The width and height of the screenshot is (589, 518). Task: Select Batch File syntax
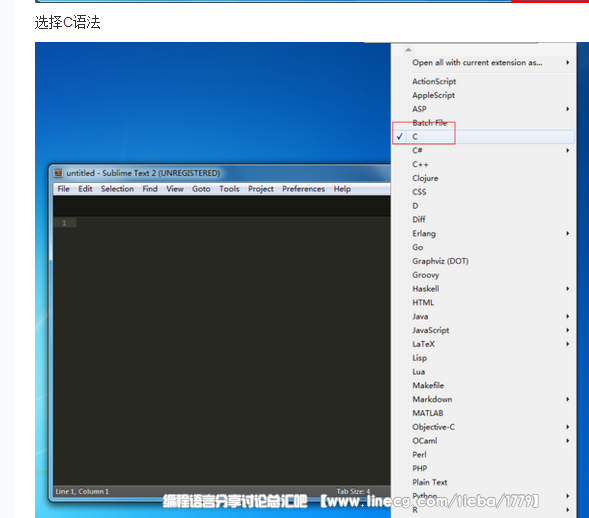483,123
